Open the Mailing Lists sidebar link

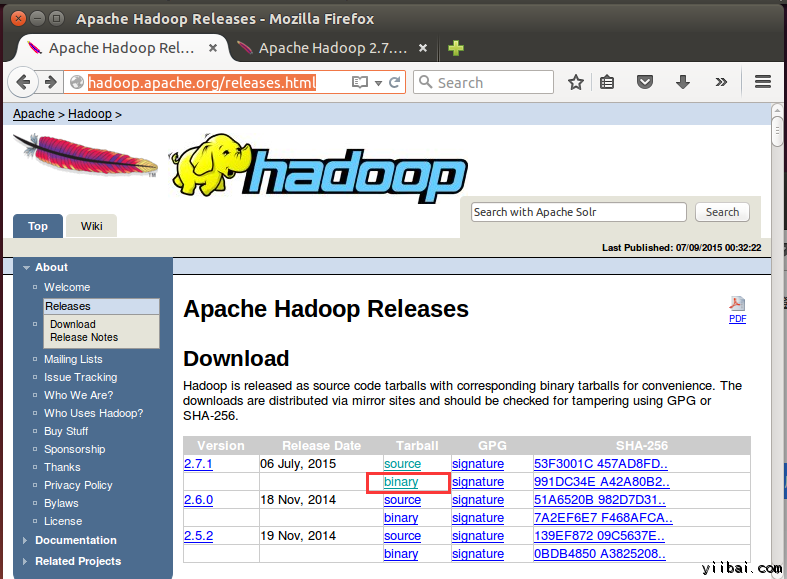pos(73,359)
